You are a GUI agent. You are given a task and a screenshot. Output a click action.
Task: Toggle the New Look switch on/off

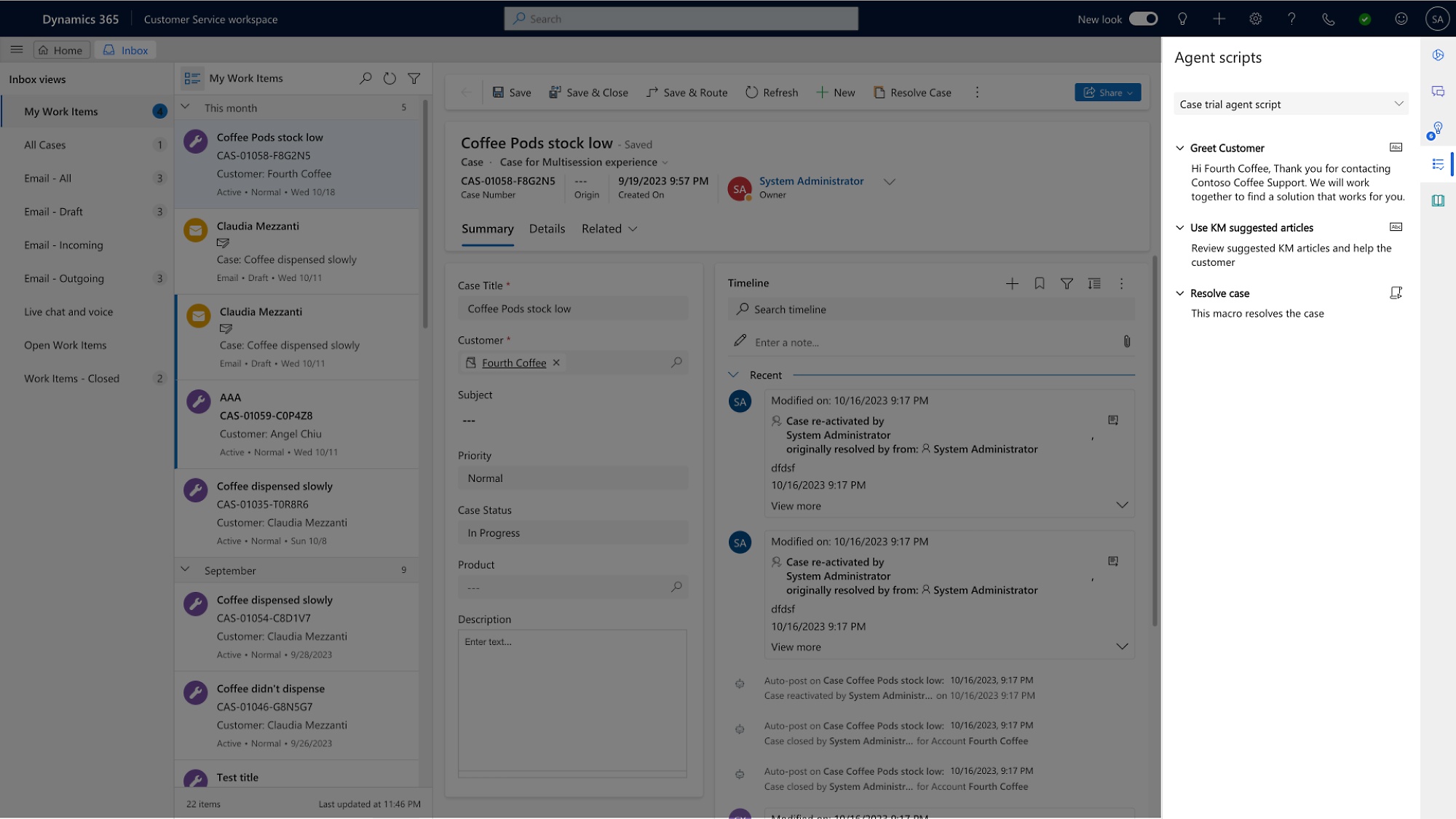click(1143, 18)
